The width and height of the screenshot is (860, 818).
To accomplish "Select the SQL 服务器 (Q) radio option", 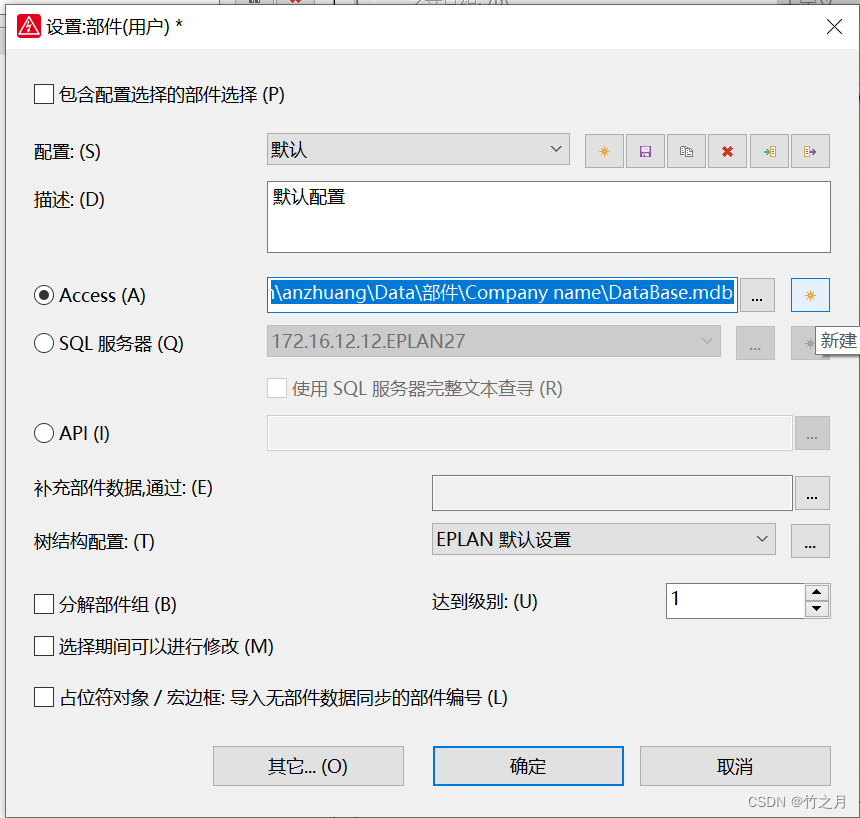I will pos(44,344).
